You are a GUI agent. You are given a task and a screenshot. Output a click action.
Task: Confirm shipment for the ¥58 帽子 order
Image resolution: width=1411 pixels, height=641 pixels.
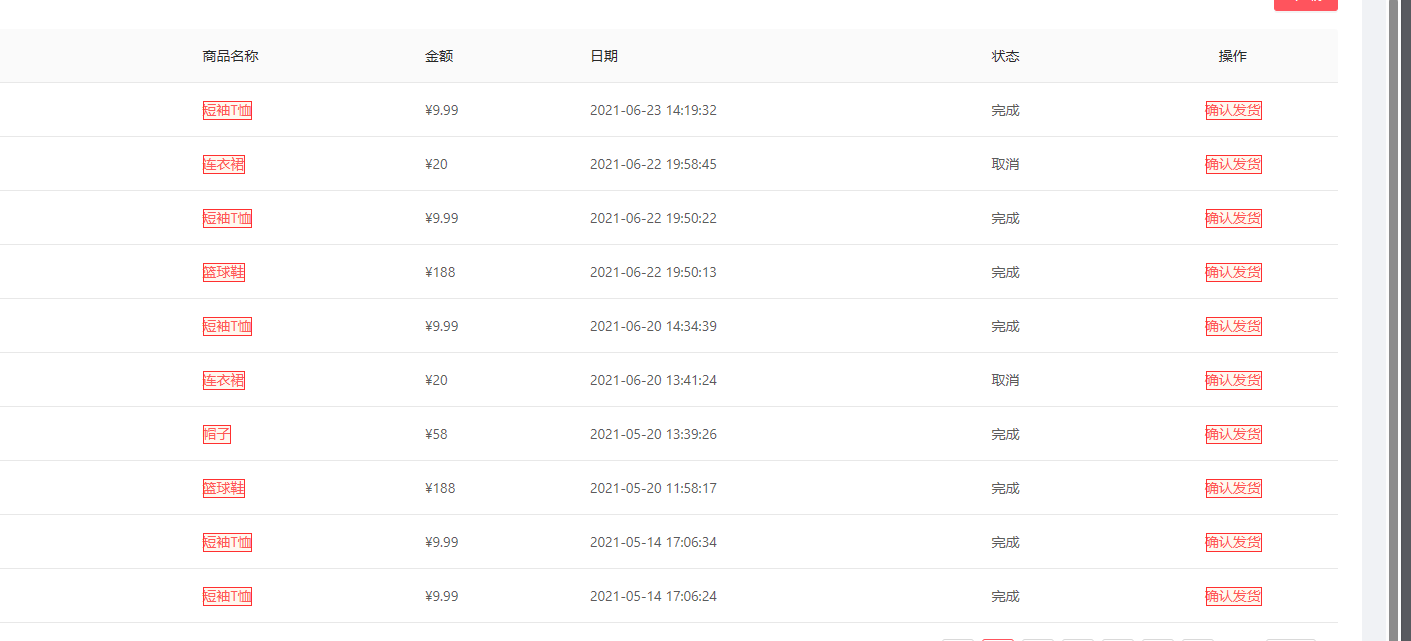click(x=1233, y=434)
